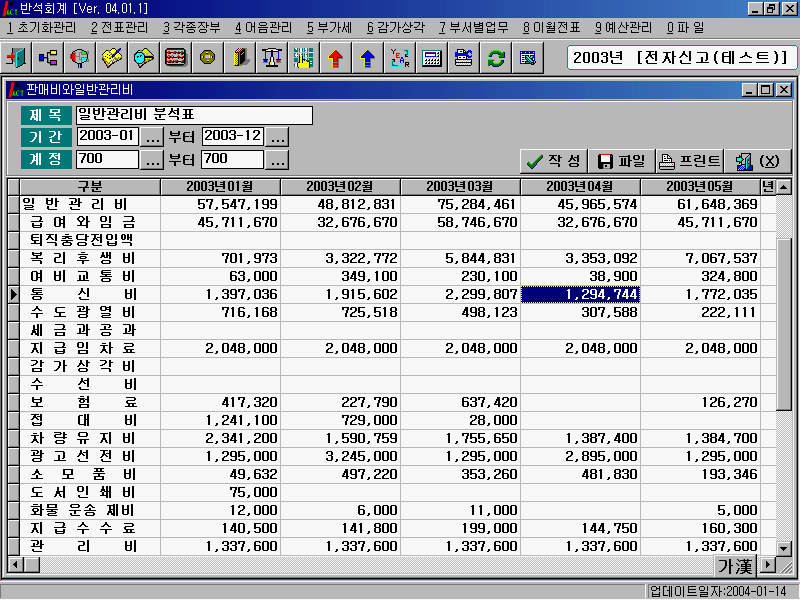Click the 파일 save button
Screen dimensions: 800x600
(x=622, y=161)
